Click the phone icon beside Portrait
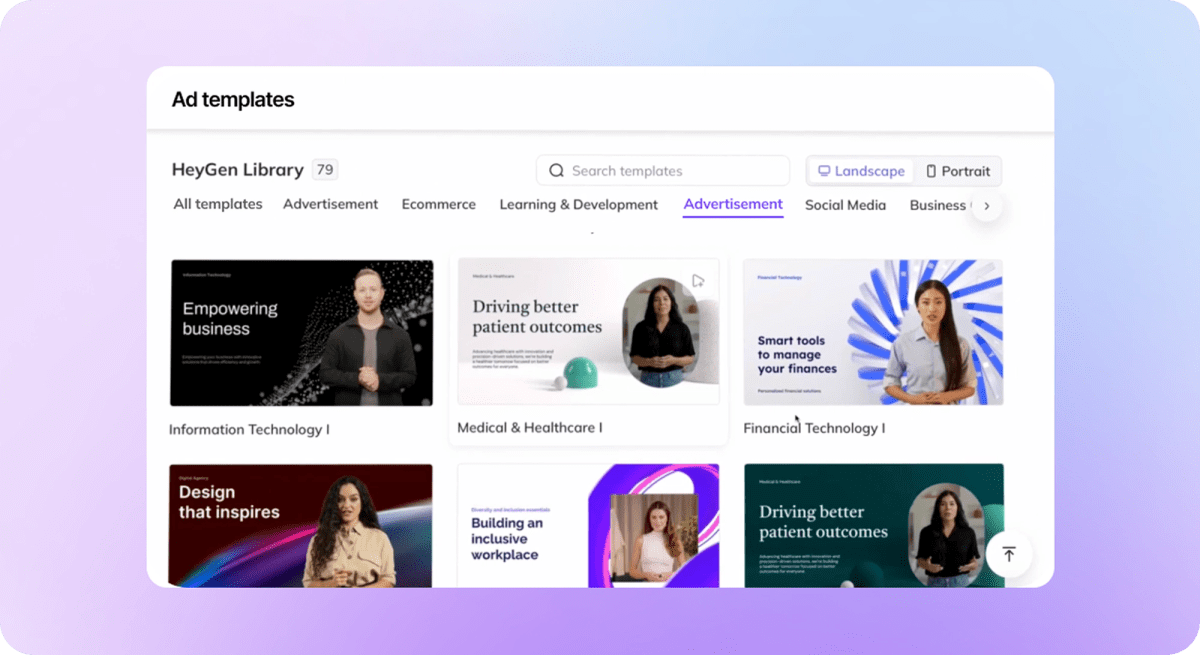The height and width of the screenshot is (655, 1200). coord(931,171)
